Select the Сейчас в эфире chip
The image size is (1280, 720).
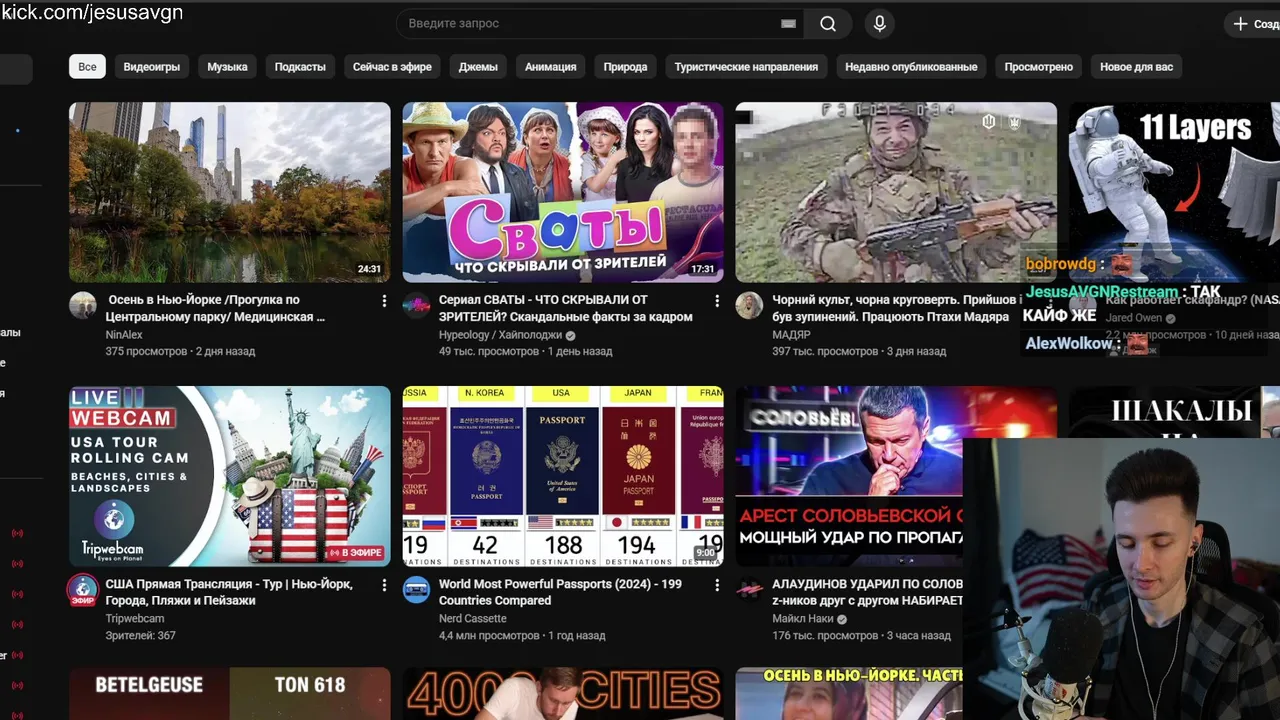pos(392,67)
